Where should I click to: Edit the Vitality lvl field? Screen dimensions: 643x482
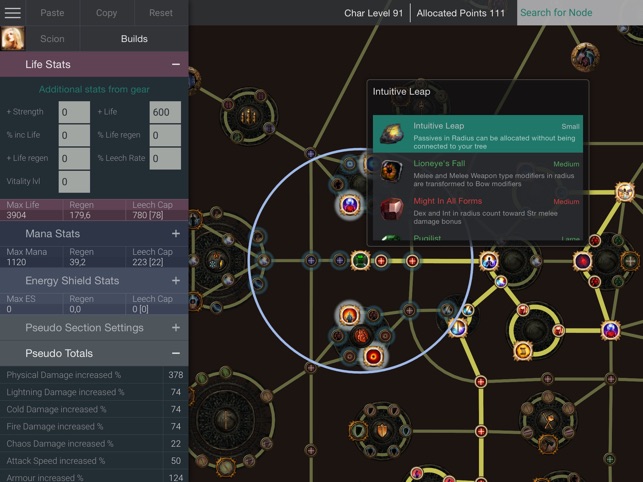pos(74,182)
